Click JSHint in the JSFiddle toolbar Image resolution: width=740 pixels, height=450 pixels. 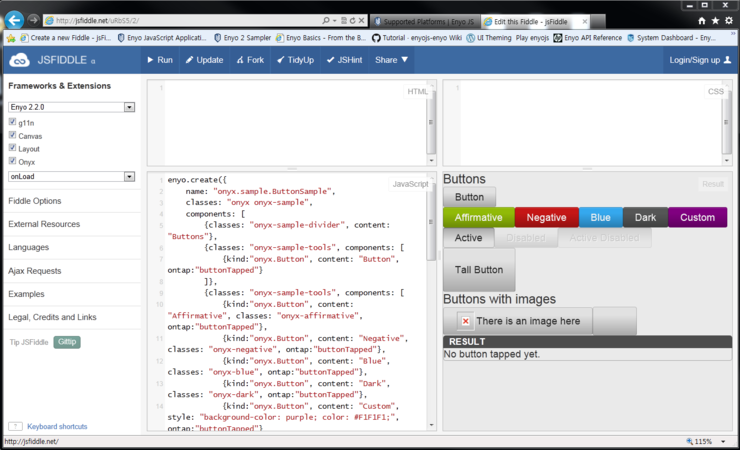345,60
